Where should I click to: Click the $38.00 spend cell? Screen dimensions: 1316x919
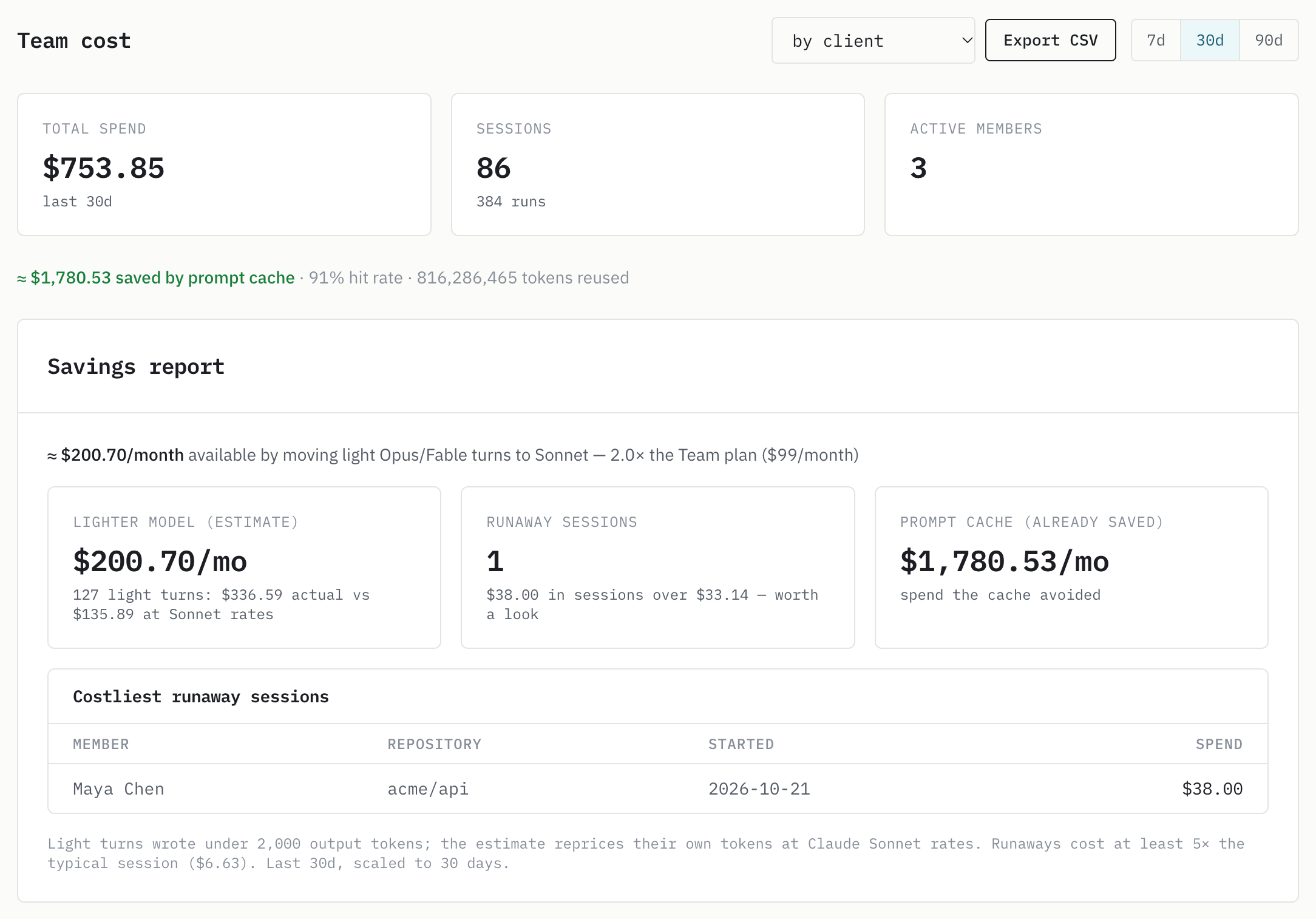[x=1212, y=789]
